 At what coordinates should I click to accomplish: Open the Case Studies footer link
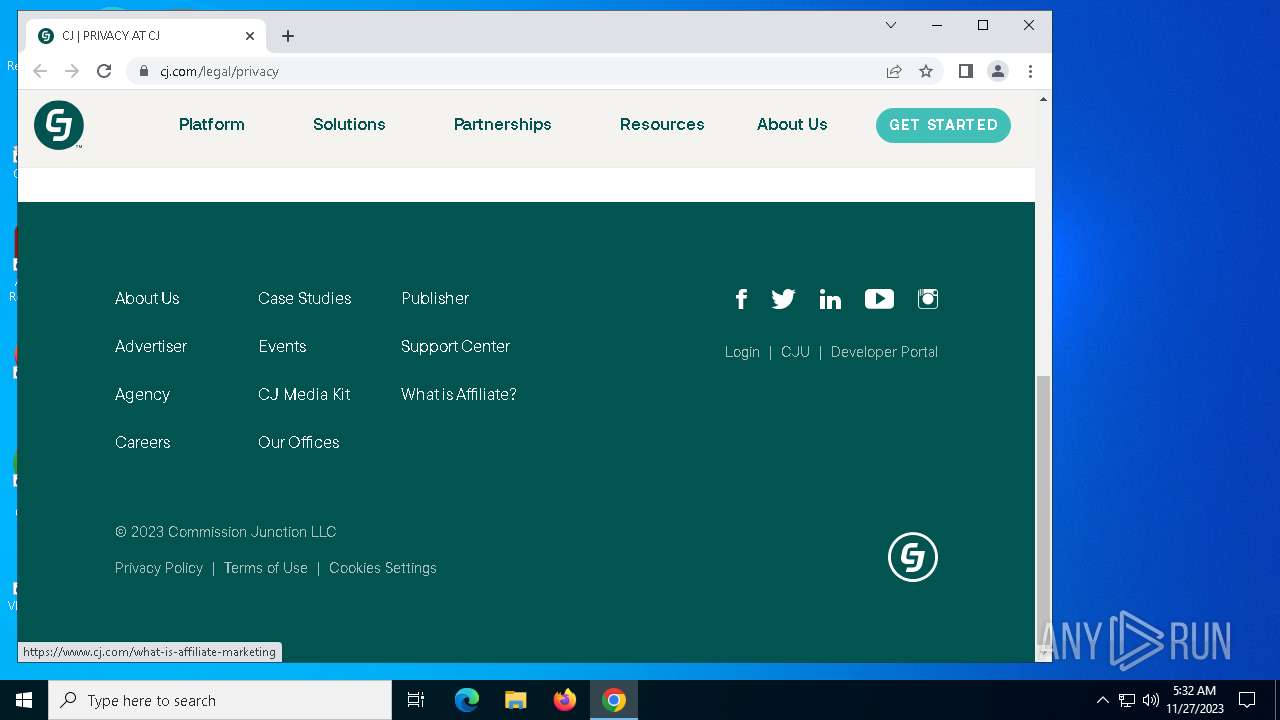(305, 298)
